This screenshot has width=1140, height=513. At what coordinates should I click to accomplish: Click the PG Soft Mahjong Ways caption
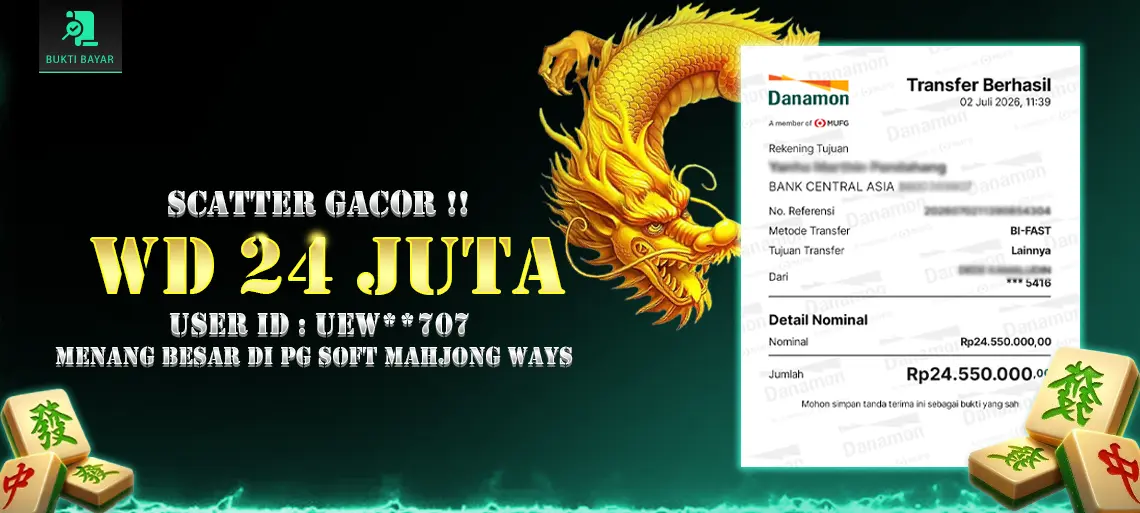(314, 356)
